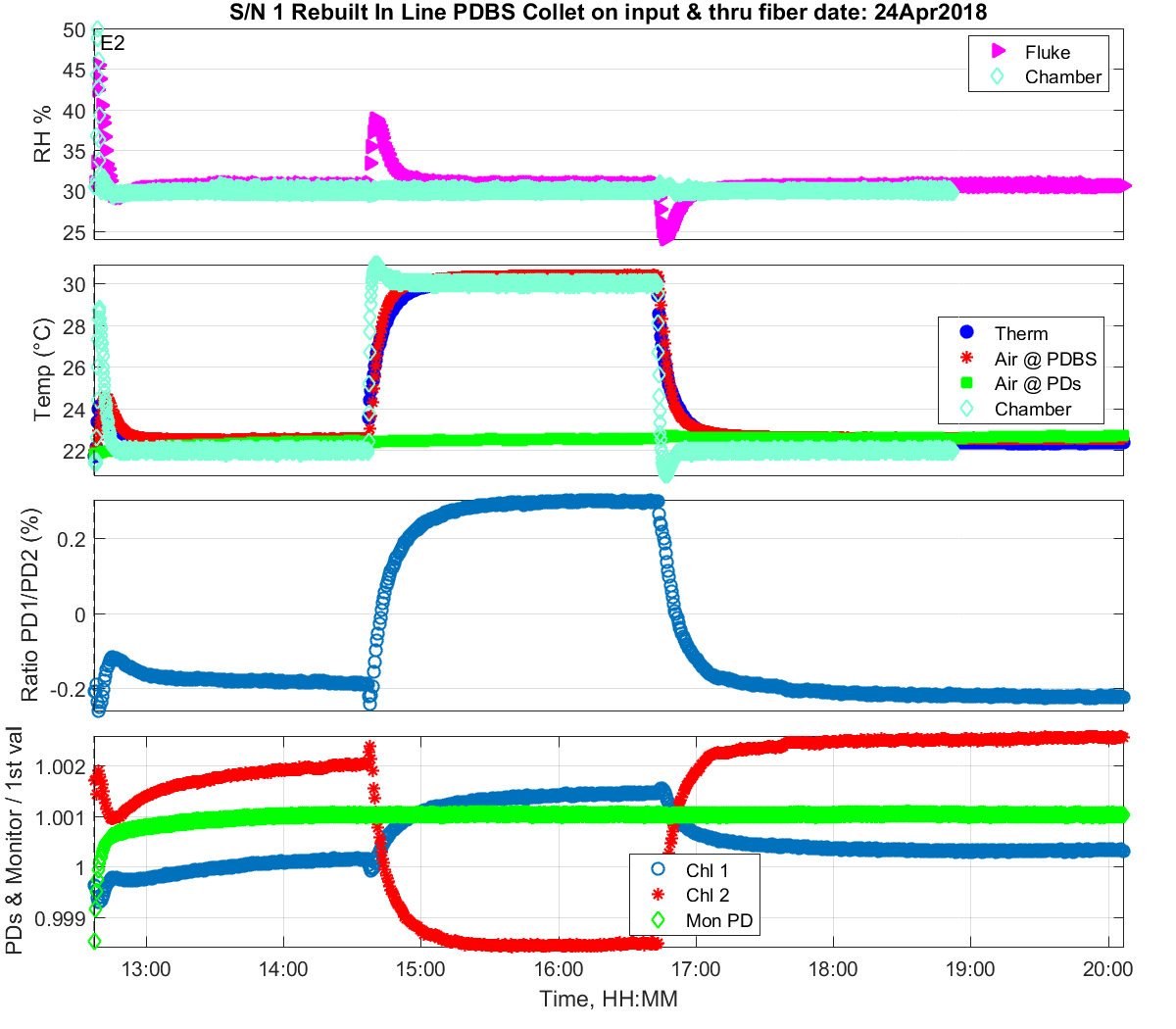The height and width of the screenshot is (1029, 1176).
Task: Click the Mon PD green diamond marker
Action: (658, 920)
